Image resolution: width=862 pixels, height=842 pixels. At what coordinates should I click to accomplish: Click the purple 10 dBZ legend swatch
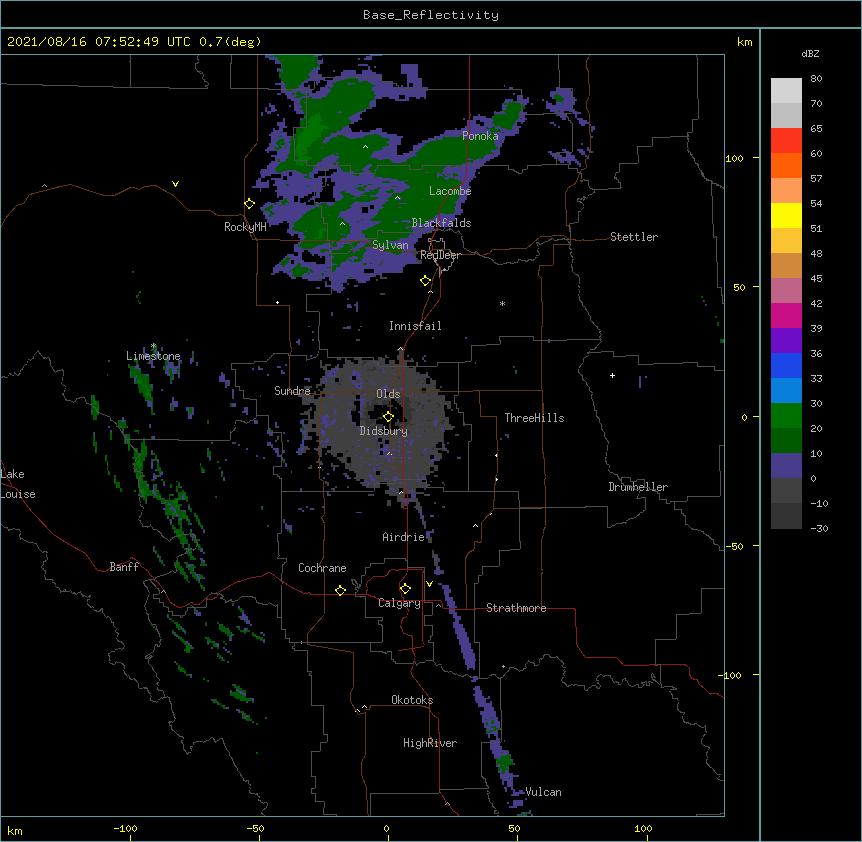tap(786, 466)
